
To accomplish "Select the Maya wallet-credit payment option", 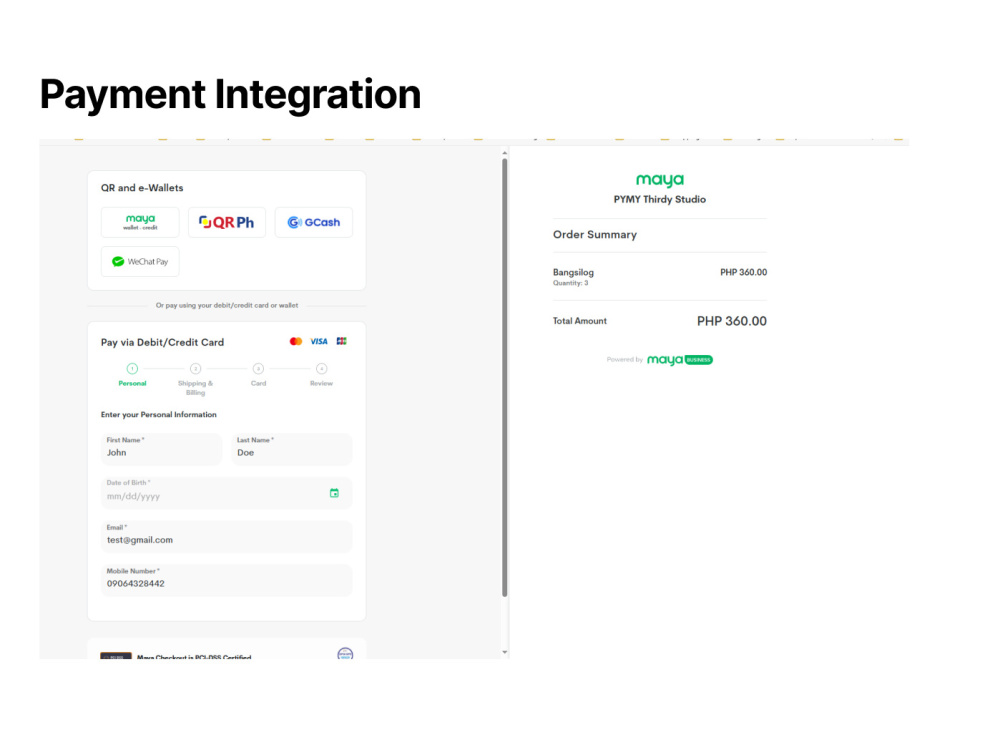I will (140, 223).
